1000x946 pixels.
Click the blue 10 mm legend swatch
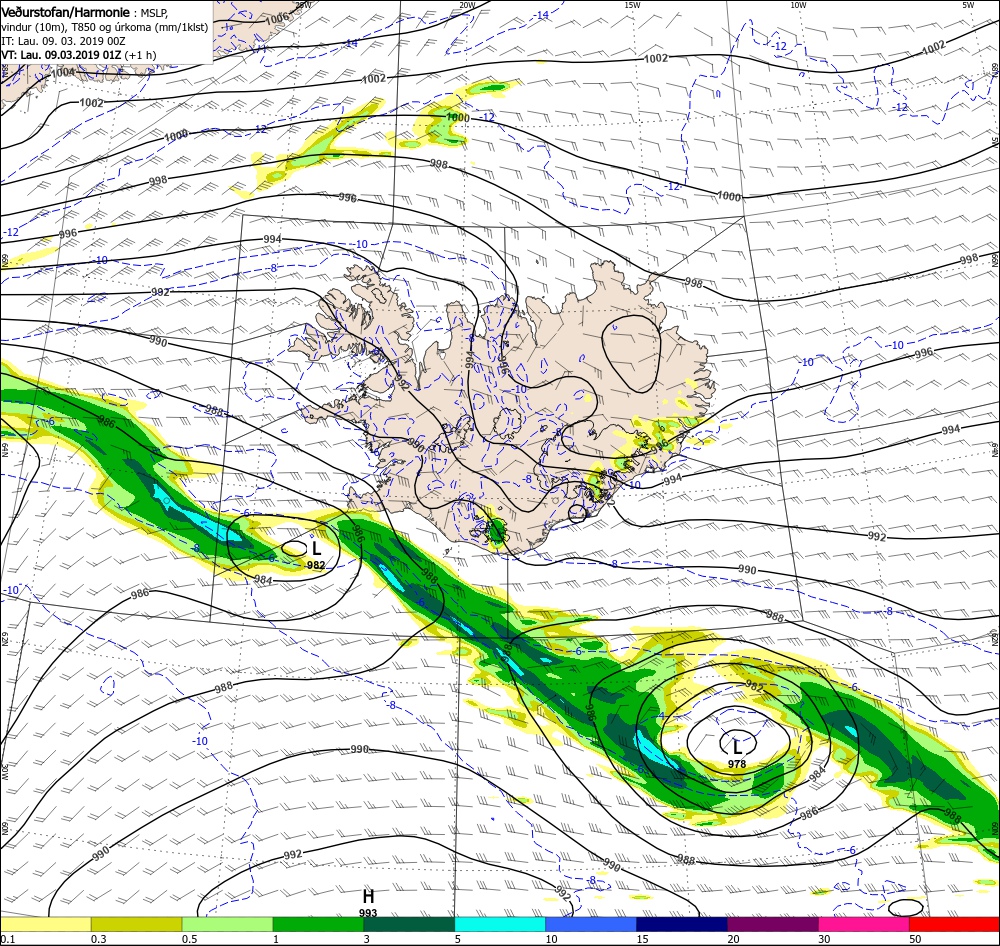click(x=591, y=924)
